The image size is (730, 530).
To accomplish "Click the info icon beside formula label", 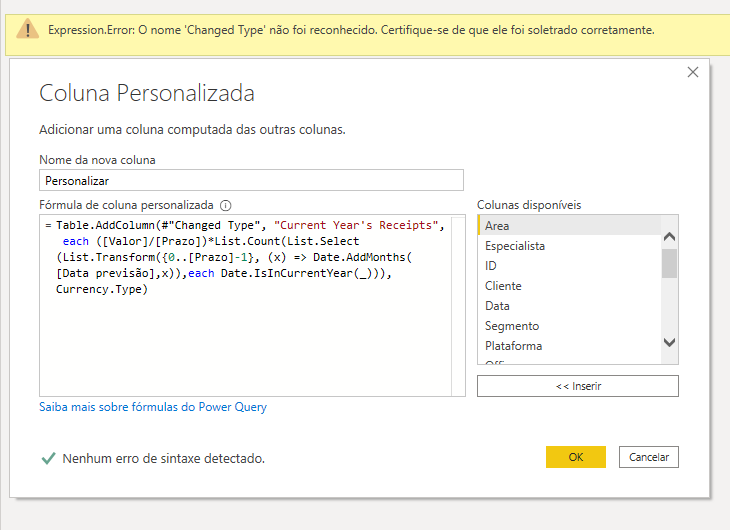I will pos(225,205).
